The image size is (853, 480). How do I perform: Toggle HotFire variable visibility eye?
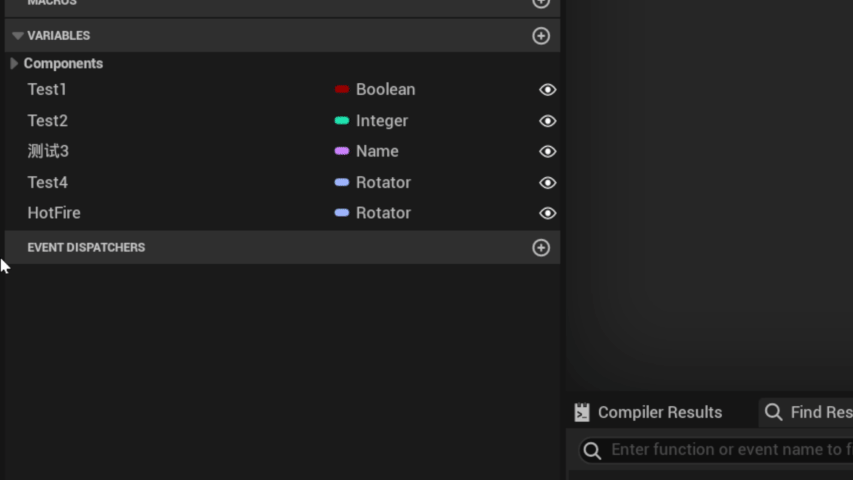coord(547,213)
